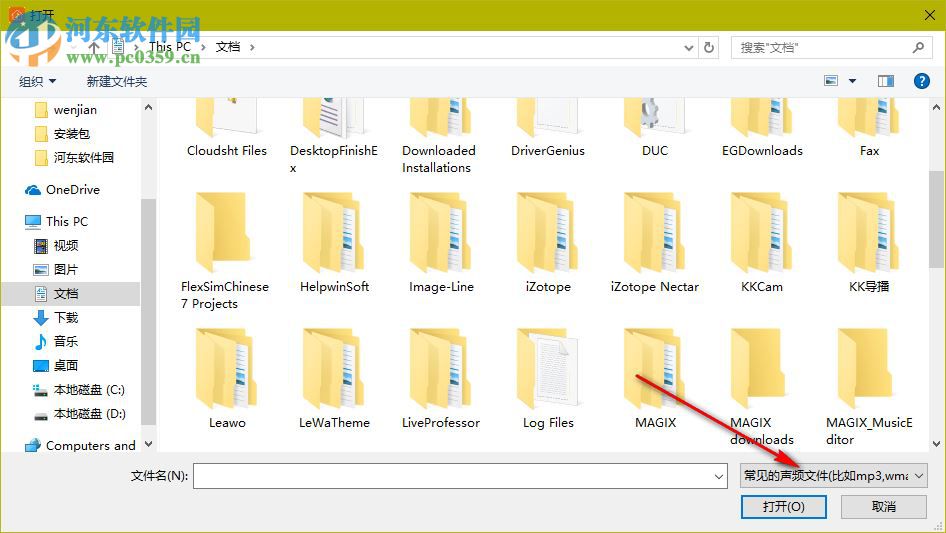Select the MAGIX folder
Viewport: 946px width, 533px height.
[x=655, y=378]
